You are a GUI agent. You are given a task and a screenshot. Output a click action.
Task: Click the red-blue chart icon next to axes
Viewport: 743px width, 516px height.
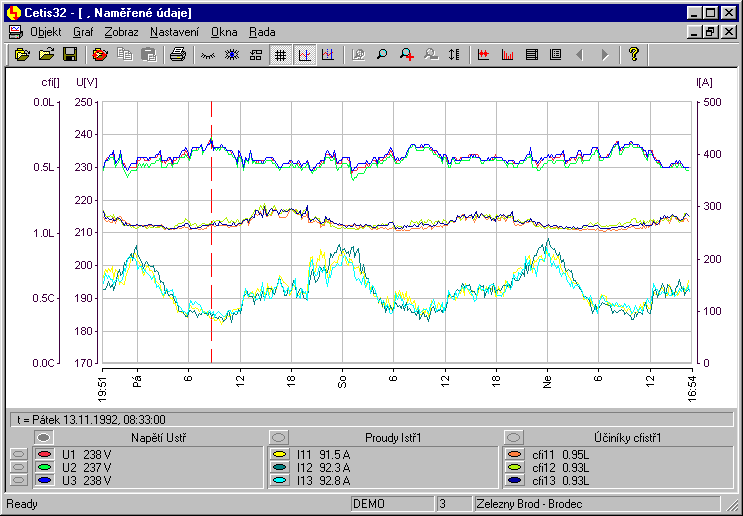pos(328,55)
